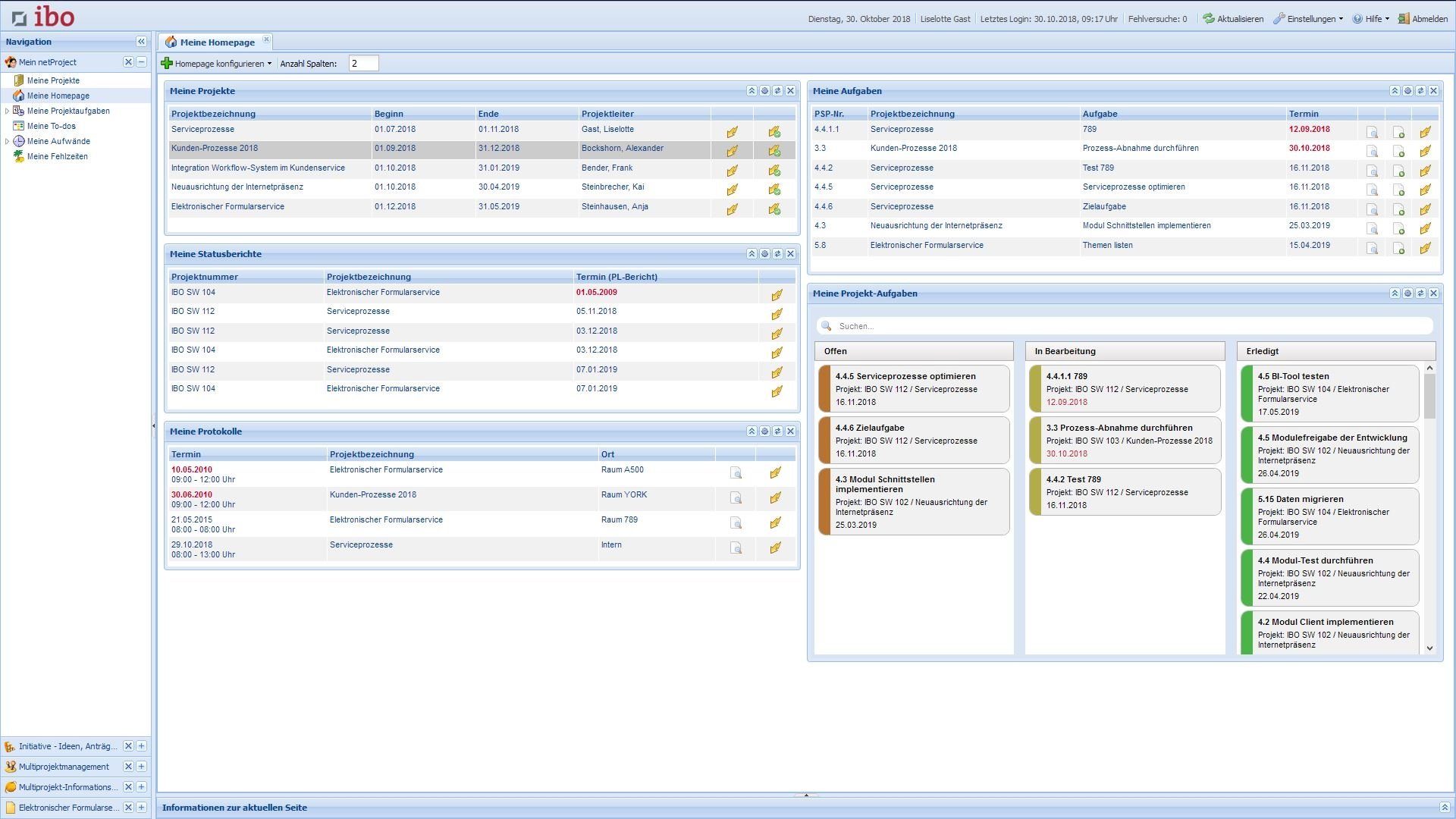Collapse the Navigation sidebar

click(142, 42)
